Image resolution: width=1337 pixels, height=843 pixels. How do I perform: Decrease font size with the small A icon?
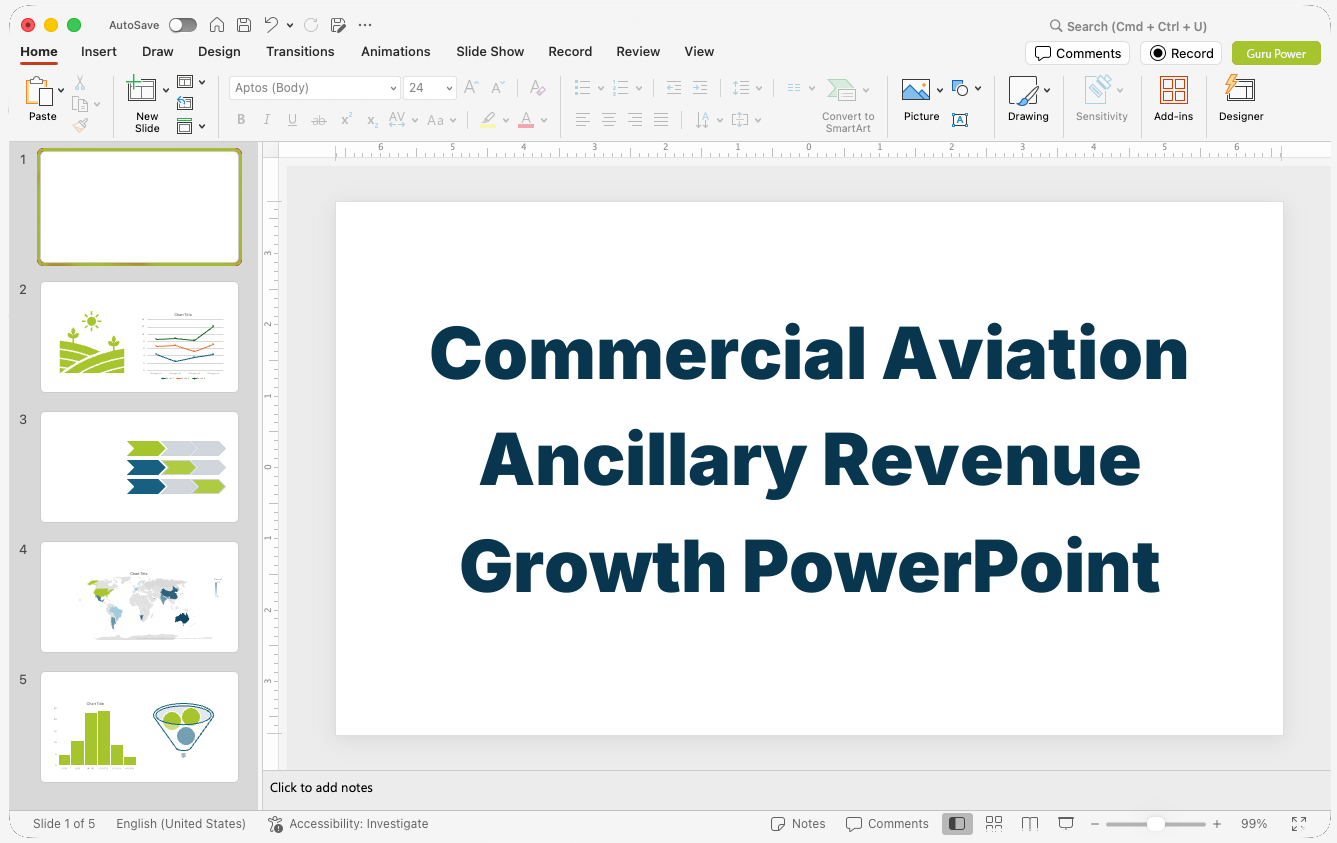coord(498,88)
